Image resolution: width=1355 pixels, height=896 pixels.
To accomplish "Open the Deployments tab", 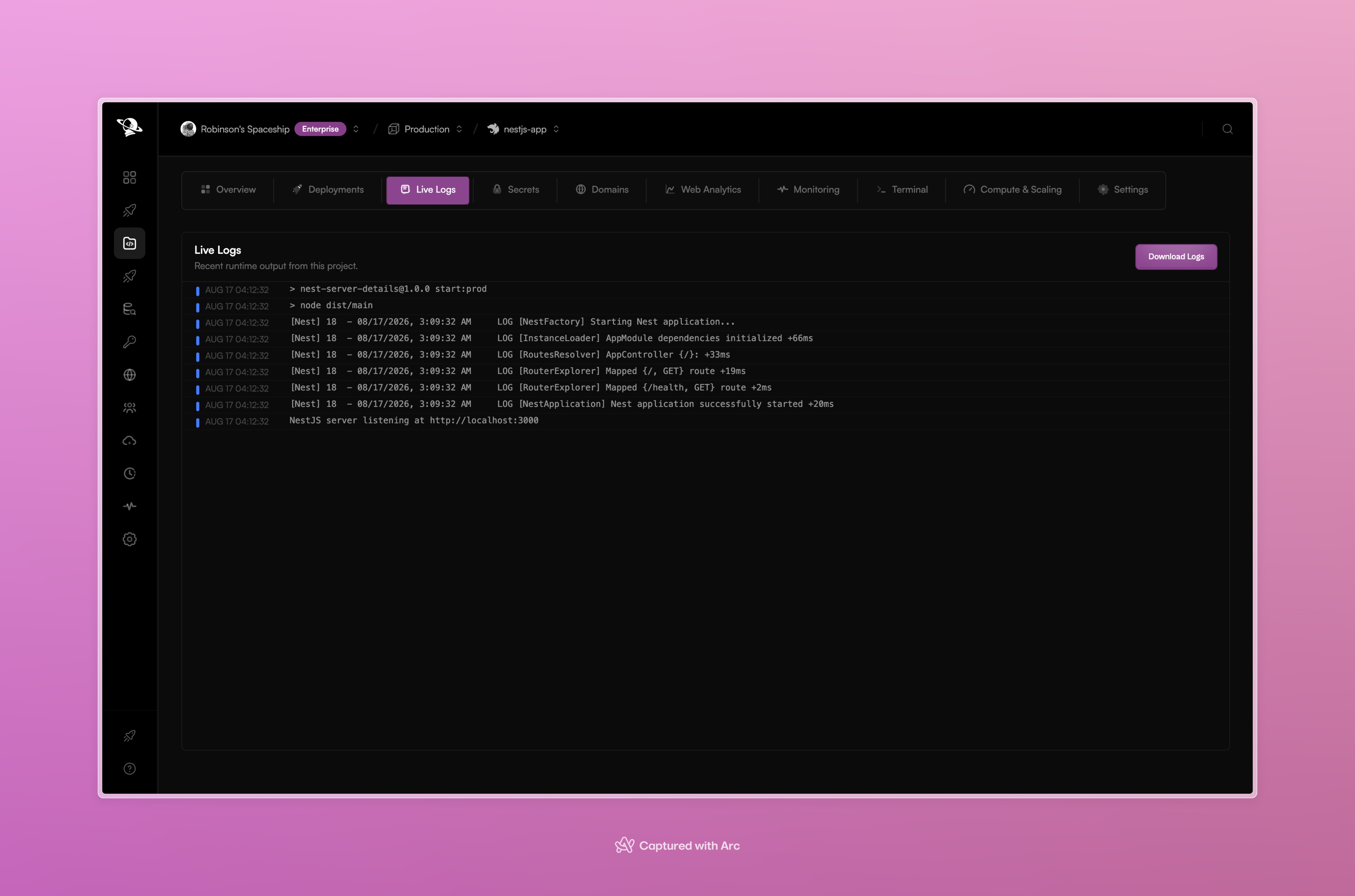I will click(328, 190).
